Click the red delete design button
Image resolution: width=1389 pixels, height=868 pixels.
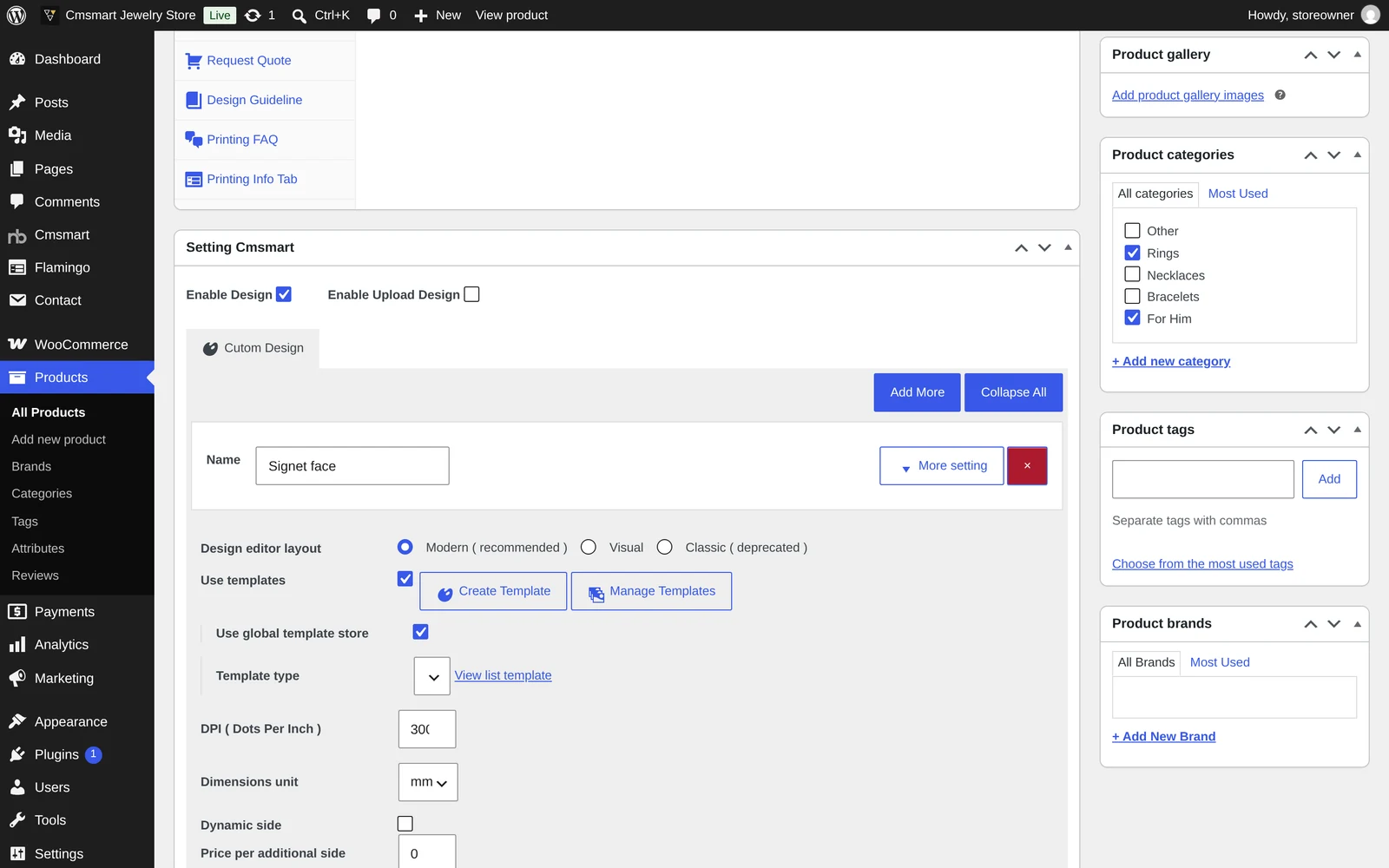pos(1027,466)
